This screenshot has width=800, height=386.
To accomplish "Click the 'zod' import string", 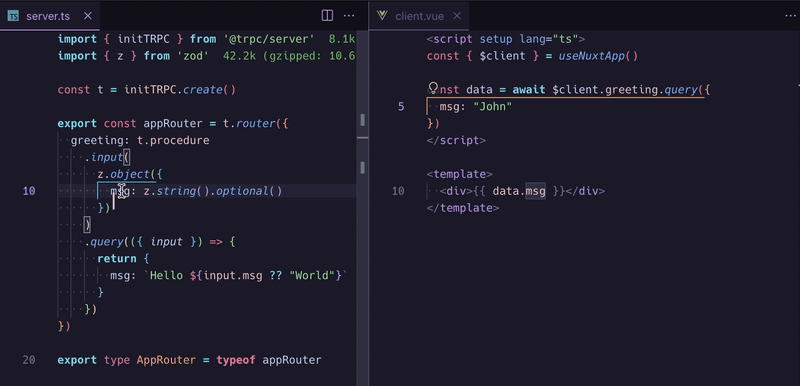I will click(x=194, y=56).
